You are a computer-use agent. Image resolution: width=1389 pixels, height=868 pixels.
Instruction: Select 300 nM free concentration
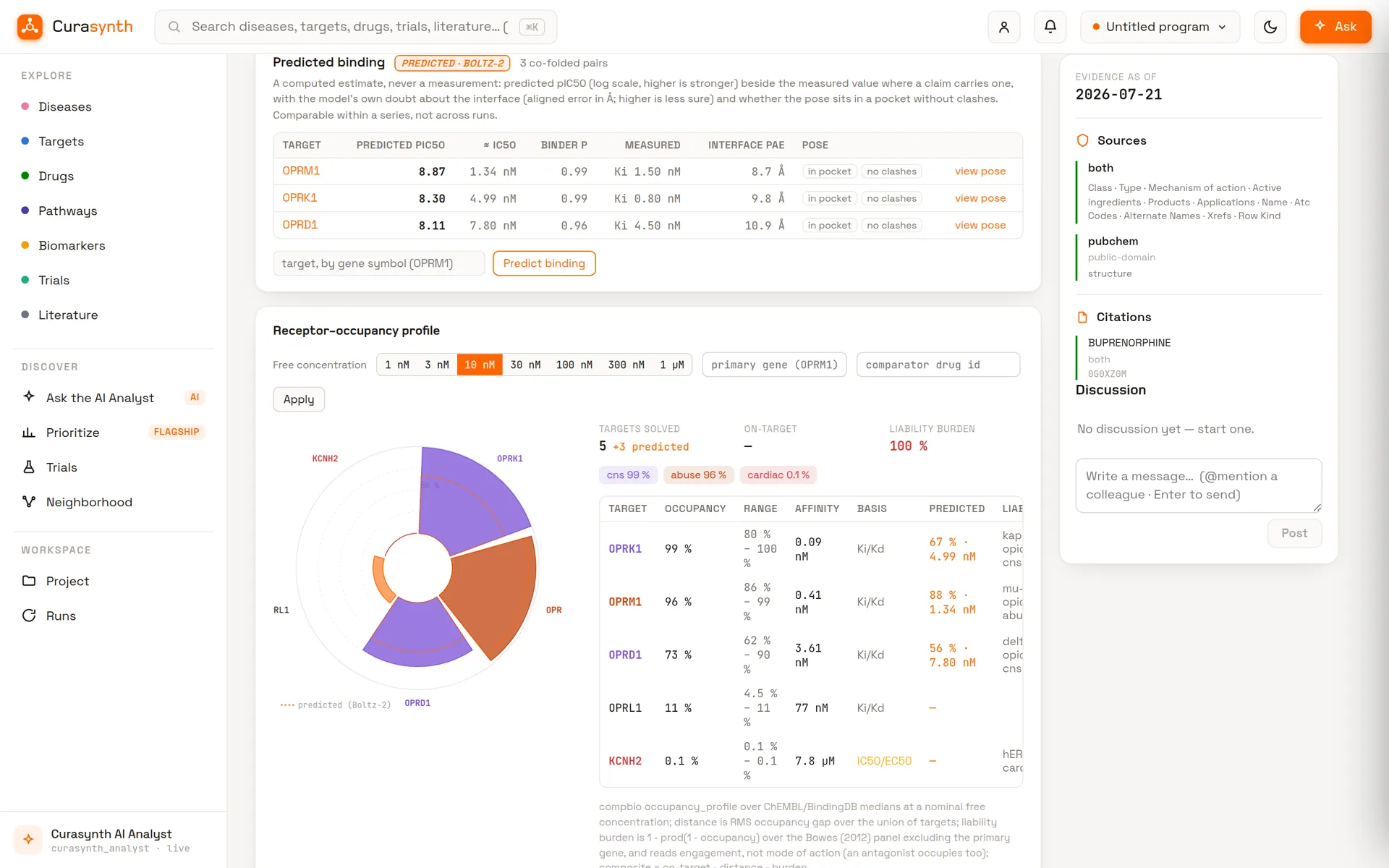tap(626, 365)
